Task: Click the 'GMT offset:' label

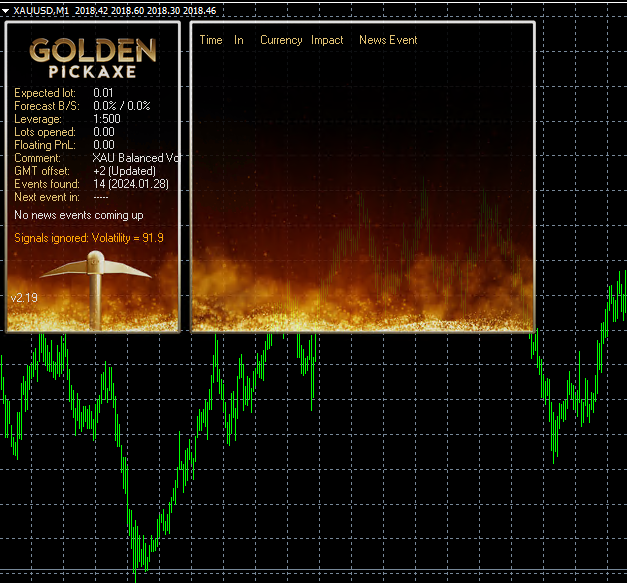Action: pos(42,171)
